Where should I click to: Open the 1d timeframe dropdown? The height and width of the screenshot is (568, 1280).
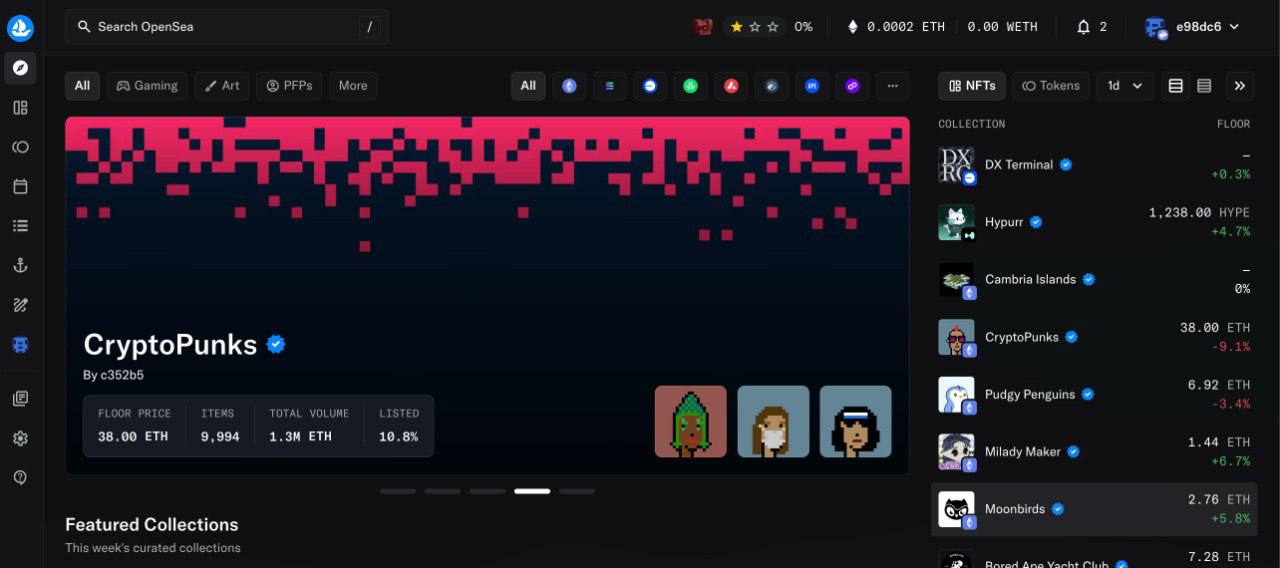tap(1125, 86)
